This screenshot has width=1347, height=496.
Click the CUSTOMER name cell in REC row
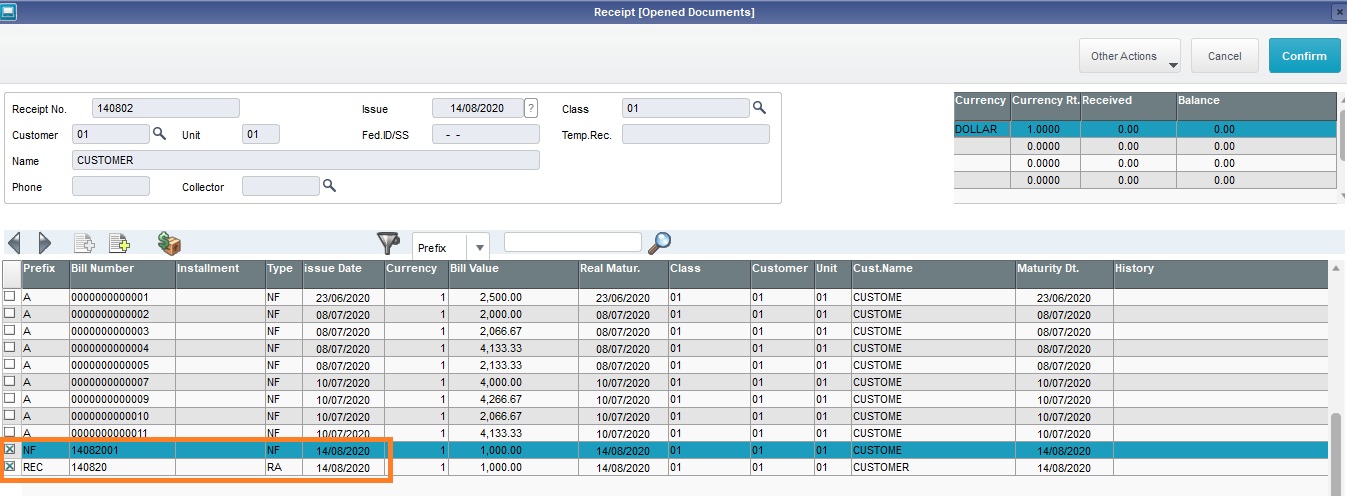pyautogui.click(x=932, y=467)
